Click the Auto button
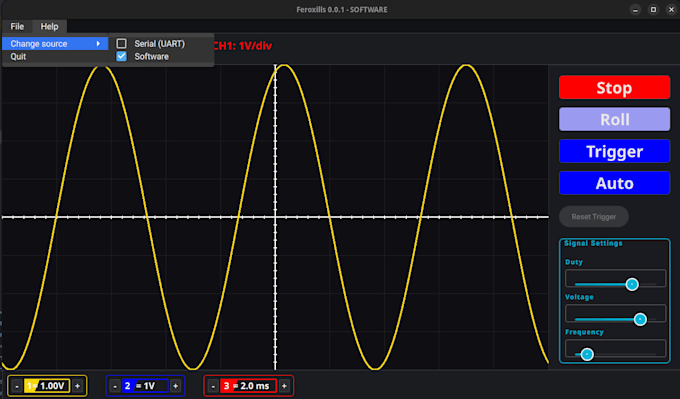This screenshot has width=680, height=399. coord(615,183)
